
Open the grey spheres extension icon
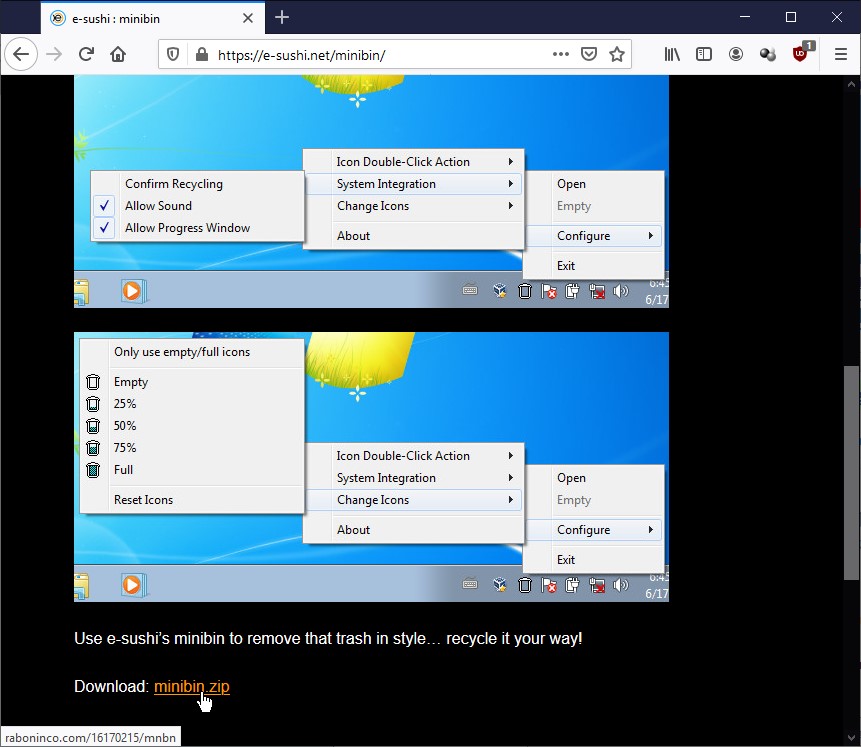[x=768, y=54]
